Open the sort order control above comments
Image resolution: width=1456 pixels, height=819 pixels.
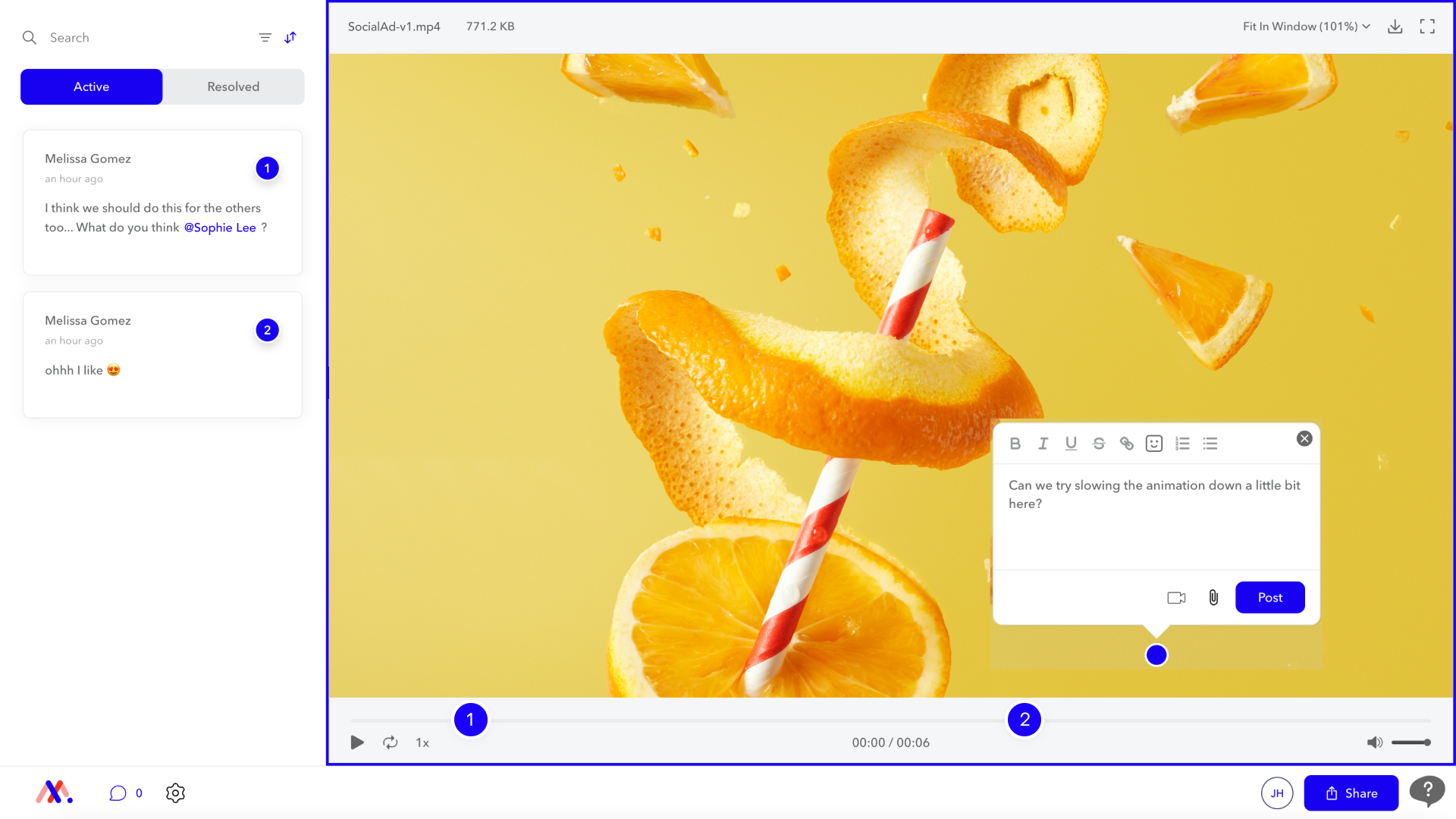tap(290, 37)
